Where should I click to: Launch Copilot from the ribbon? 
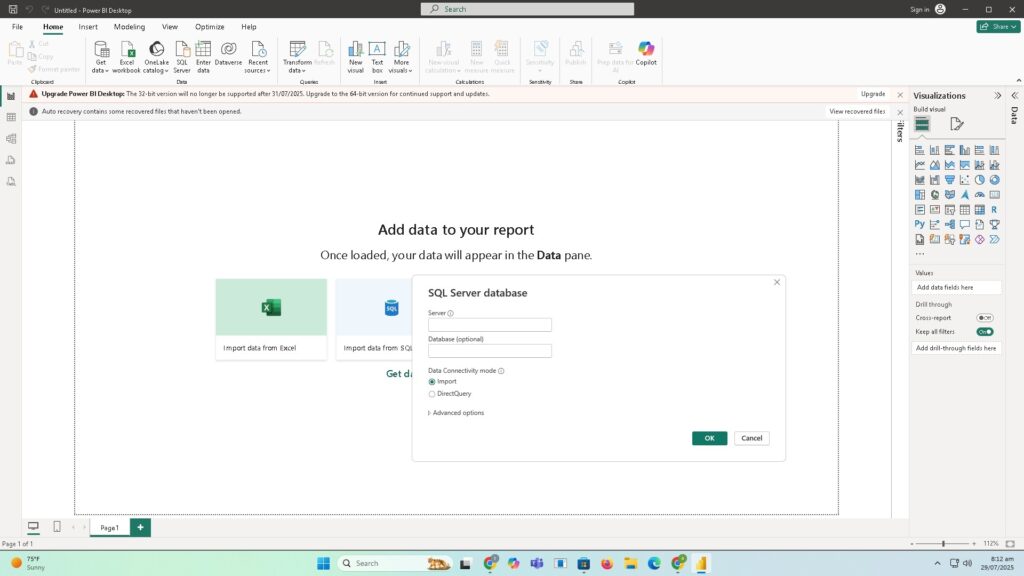[646, 54]
